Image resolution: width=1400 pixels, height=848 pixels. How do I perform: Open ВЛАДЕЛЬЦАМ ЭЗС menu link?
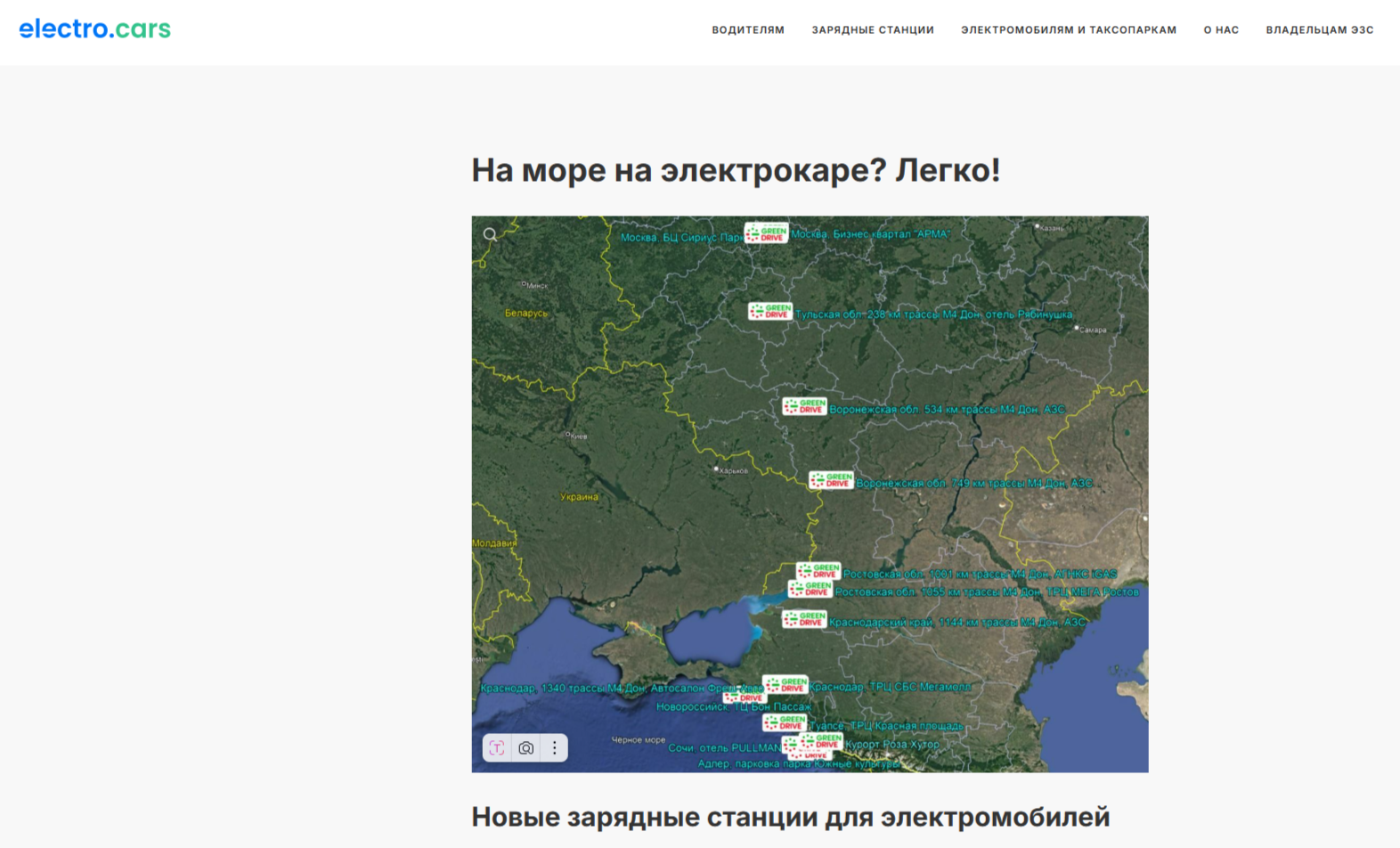(x=1319, y=30)
